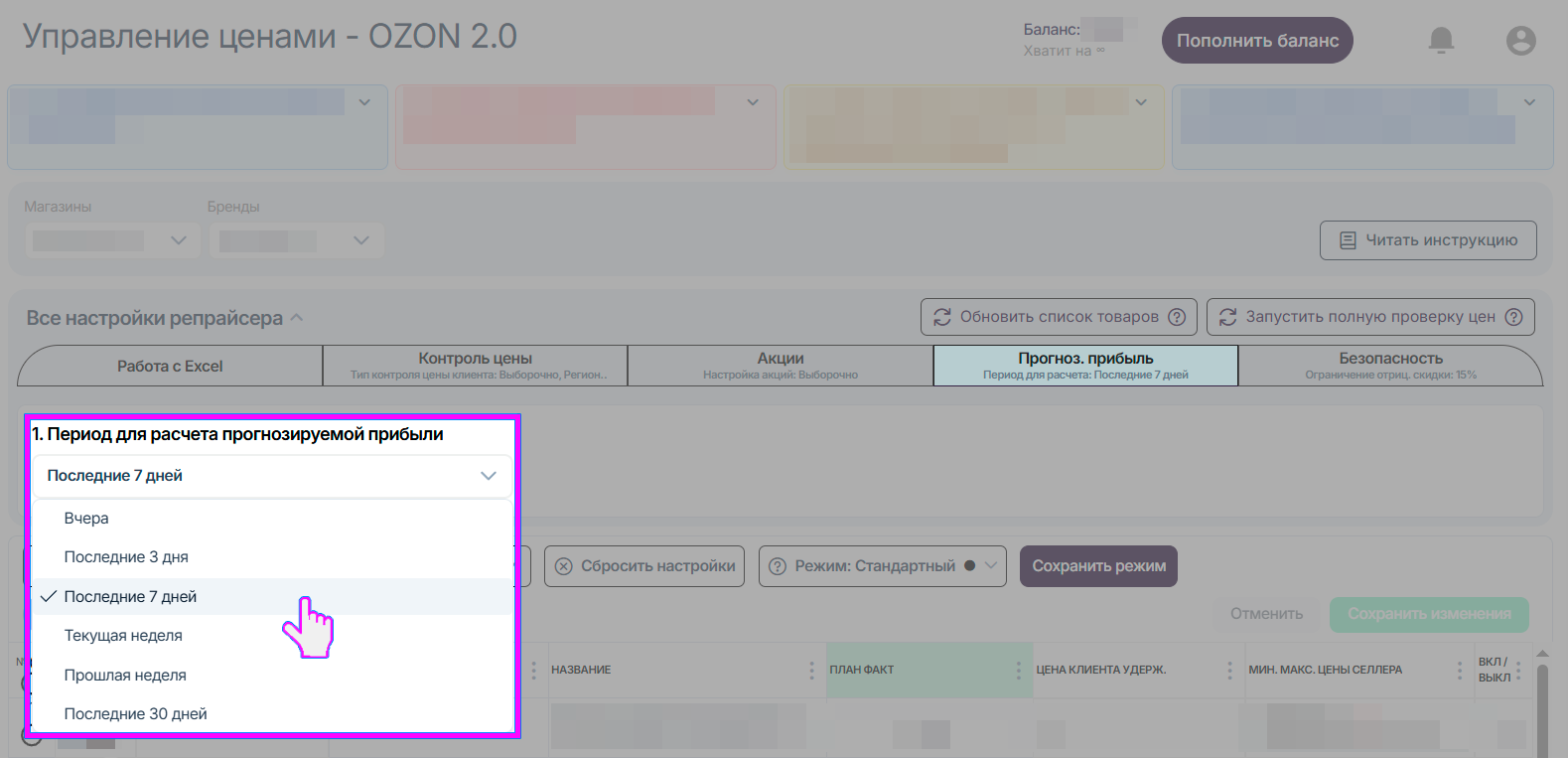The height and width of the screenshot is (758, 1568).
Task: Expand the red summary card chevron
Action: [x=753, y=102]
